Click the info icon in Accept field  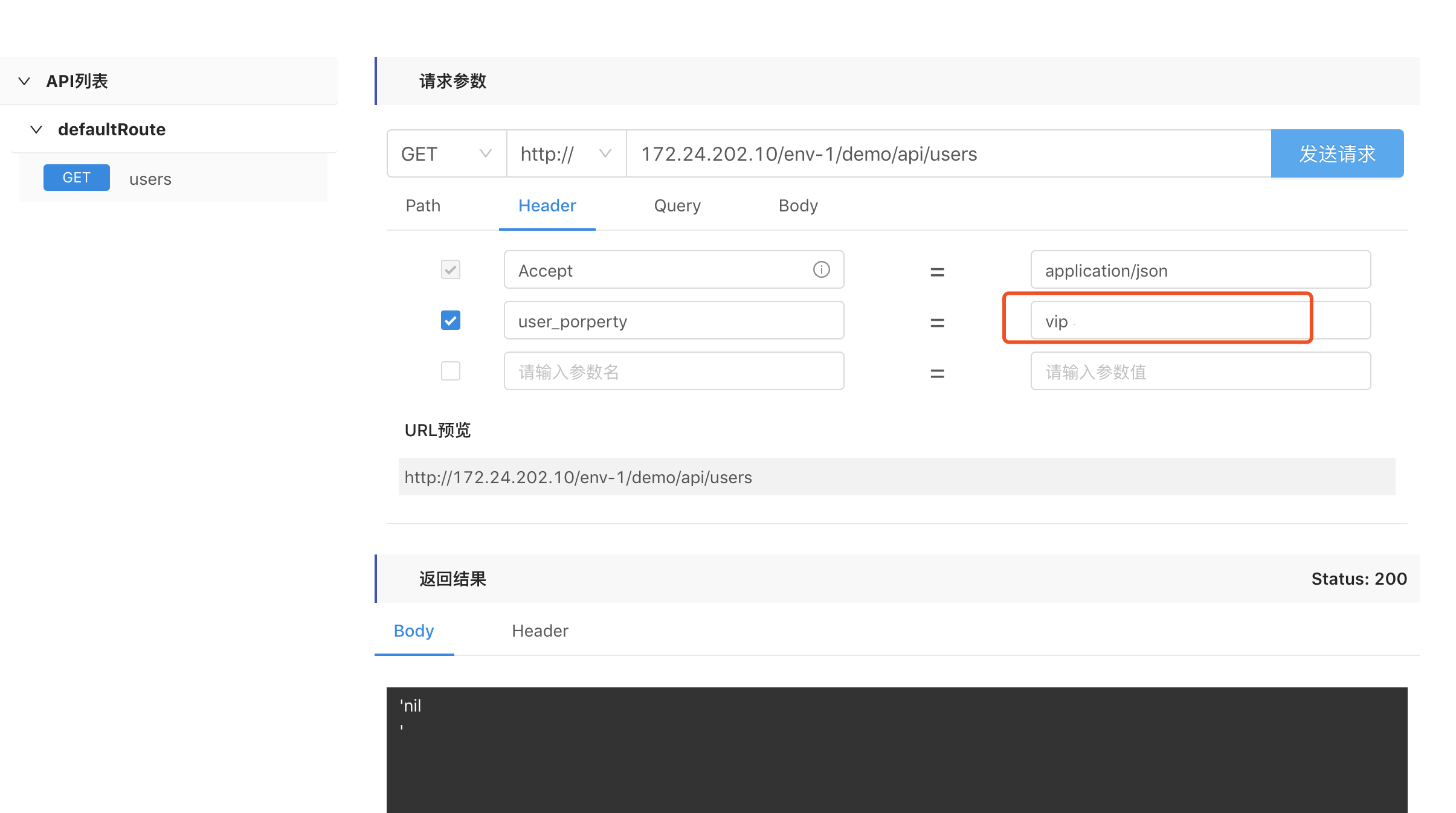pyautogui.click(x=821, y=269)
